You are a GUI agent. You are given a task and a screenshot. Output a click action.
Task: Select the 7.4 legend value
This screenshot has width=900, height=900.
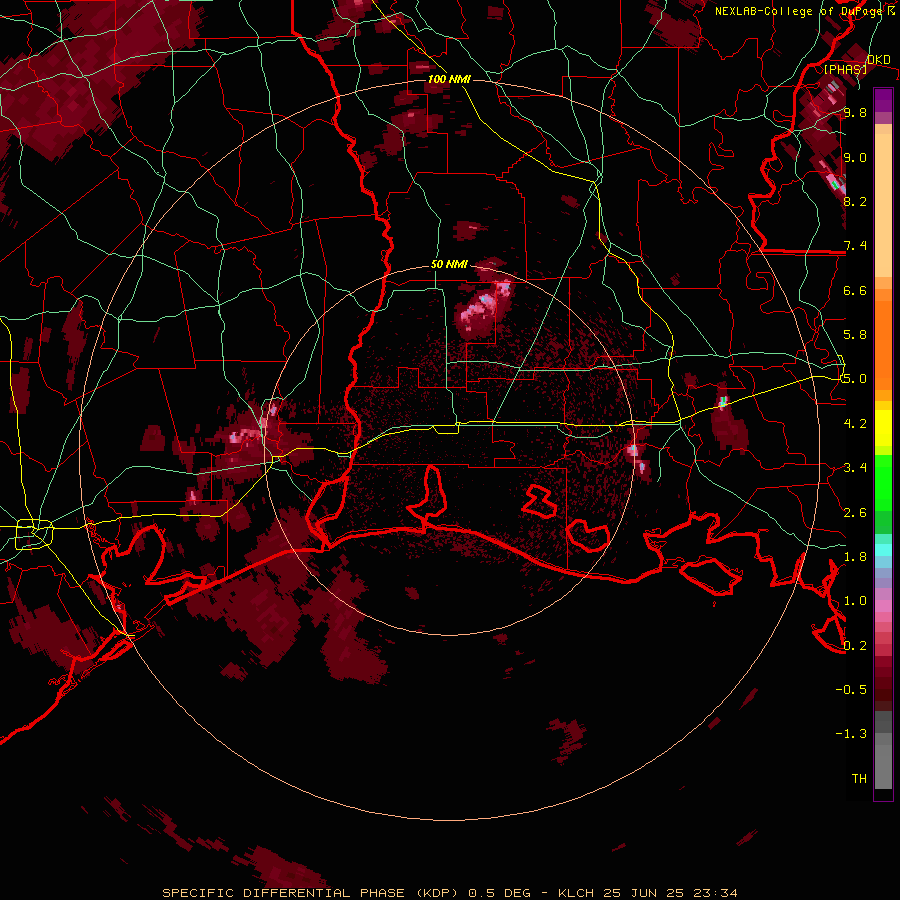[x=855, y=246]
